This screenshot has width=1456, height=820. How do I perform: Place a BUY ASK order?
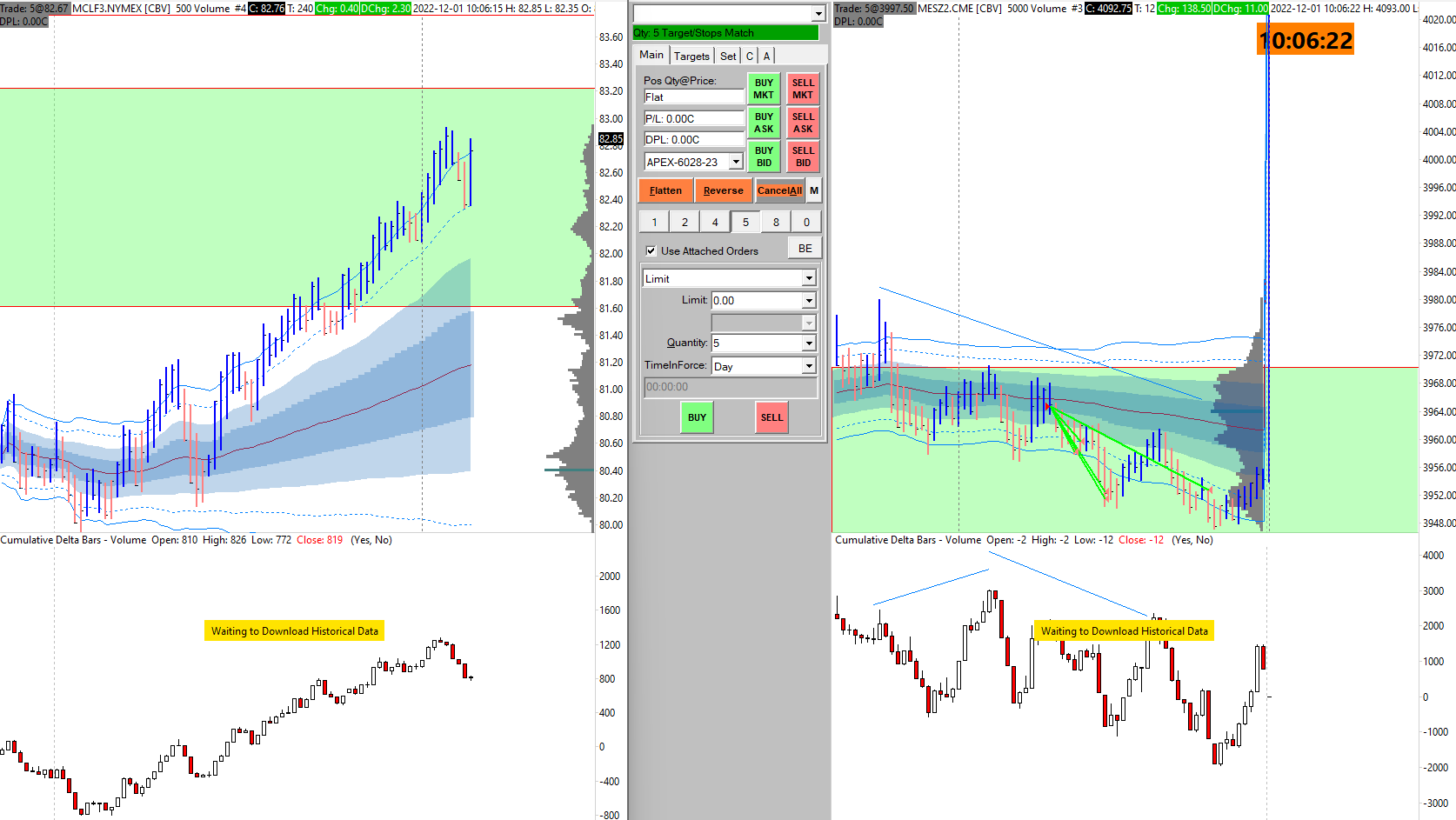764,123
